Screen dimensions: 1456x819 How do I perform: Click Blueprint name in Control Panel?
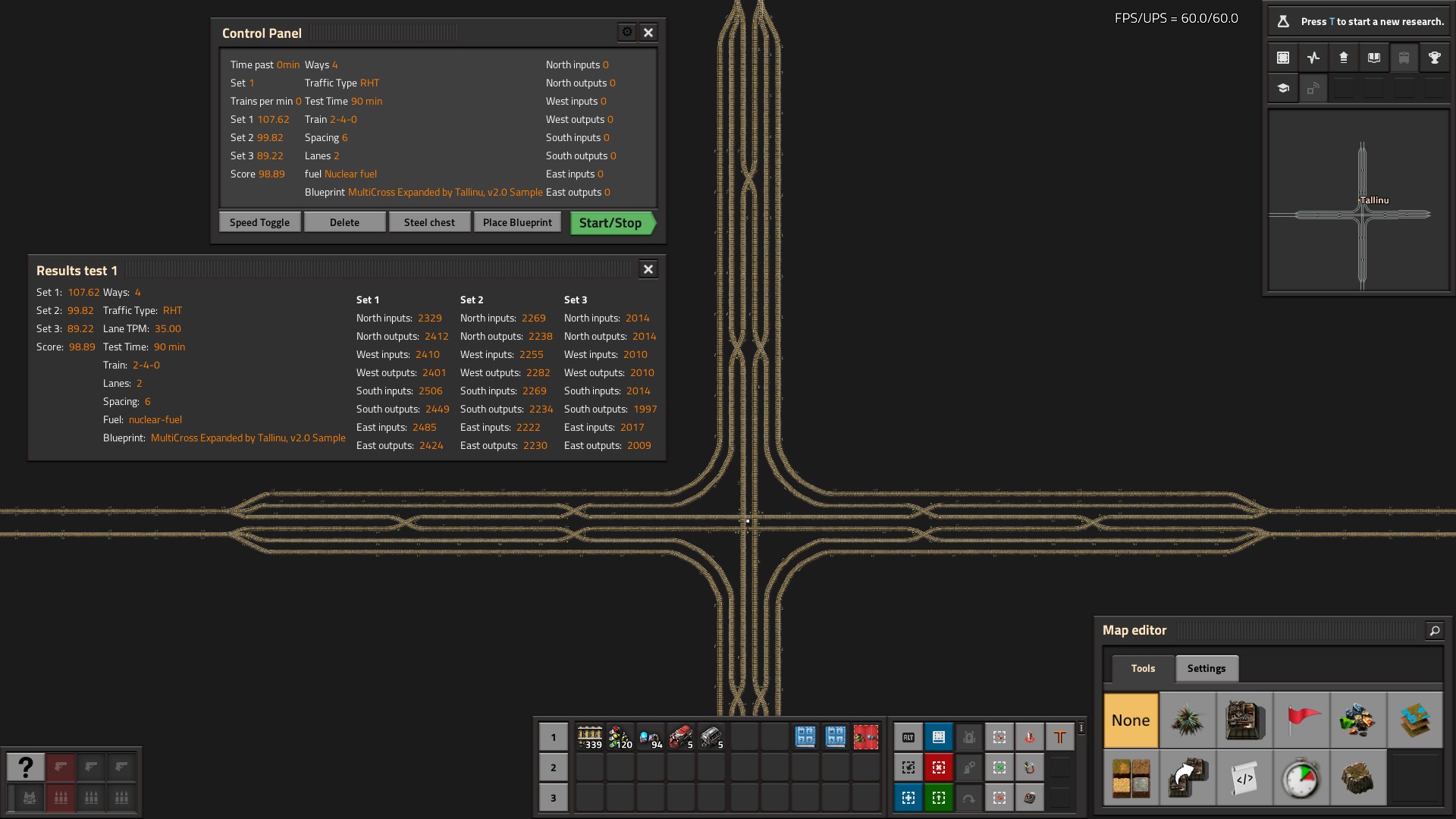point(445,193)
